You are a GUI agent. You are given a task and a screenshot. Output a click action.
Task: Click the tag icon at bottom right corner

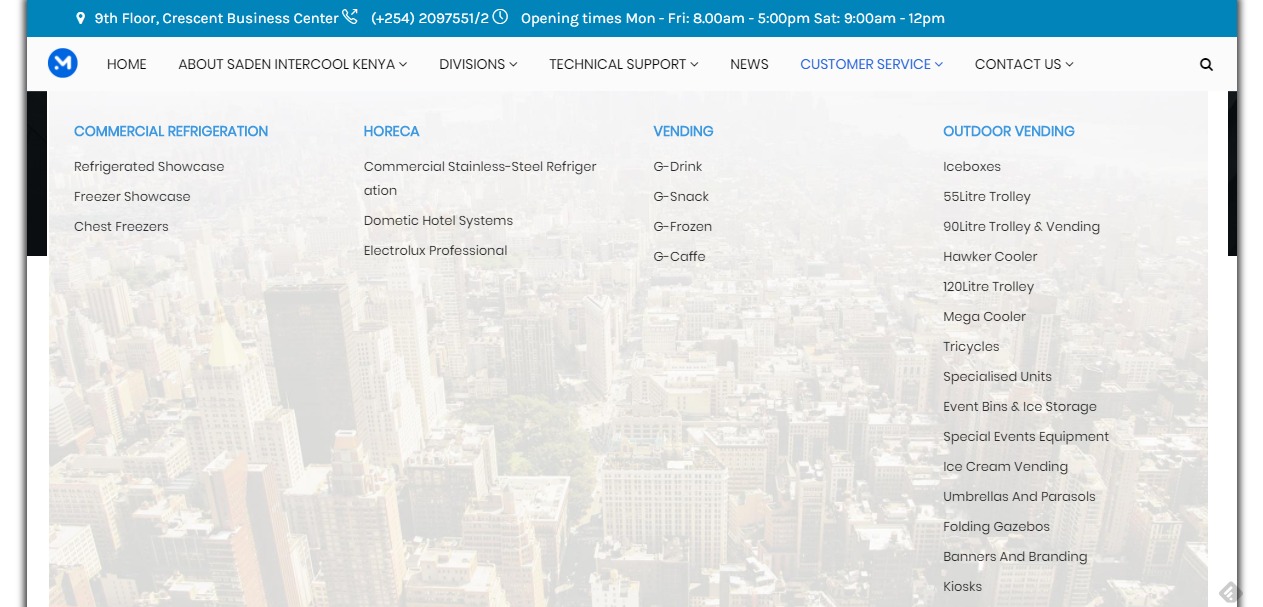pos(1229,593)
